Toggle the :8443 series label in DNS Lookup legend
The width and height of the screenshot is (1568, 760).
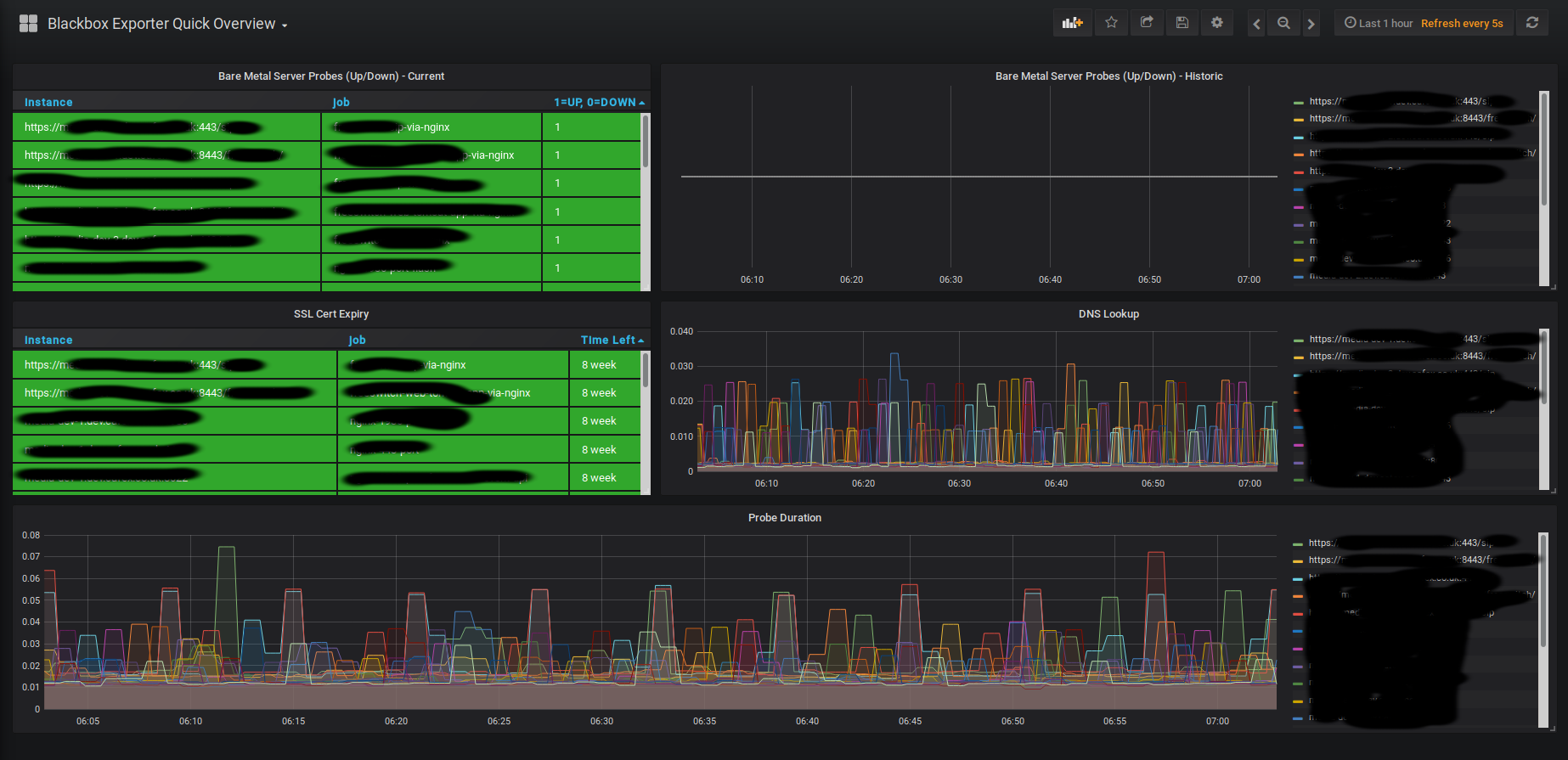1423,356
